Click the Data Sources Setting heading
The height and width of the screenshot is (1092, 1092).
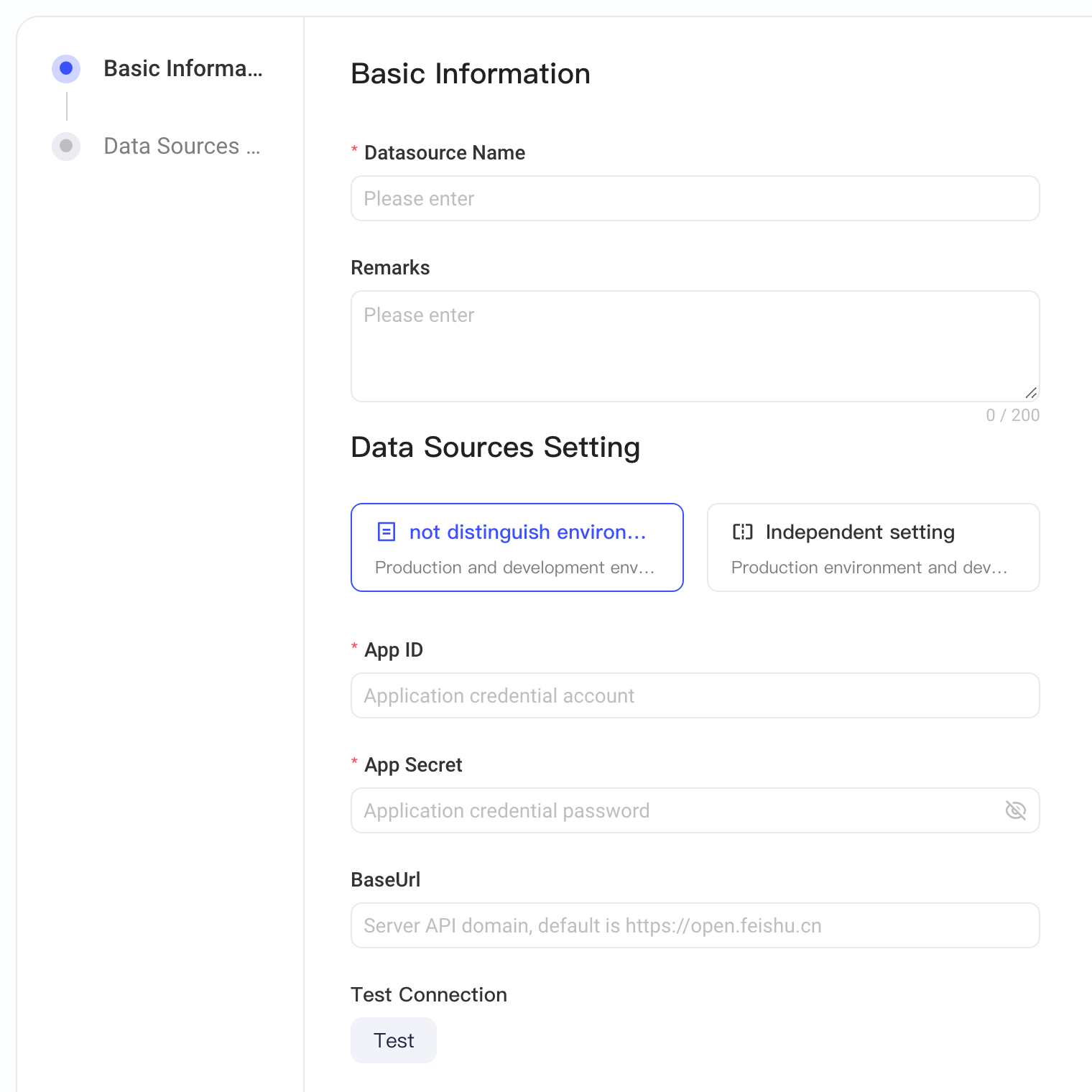(x=496, y=447)
